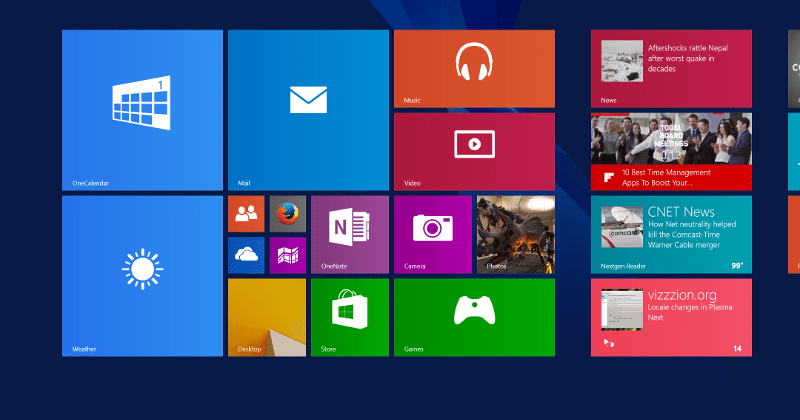Launch the Mail app tile
Screen dimensions: 800x420
click(308, 109)
